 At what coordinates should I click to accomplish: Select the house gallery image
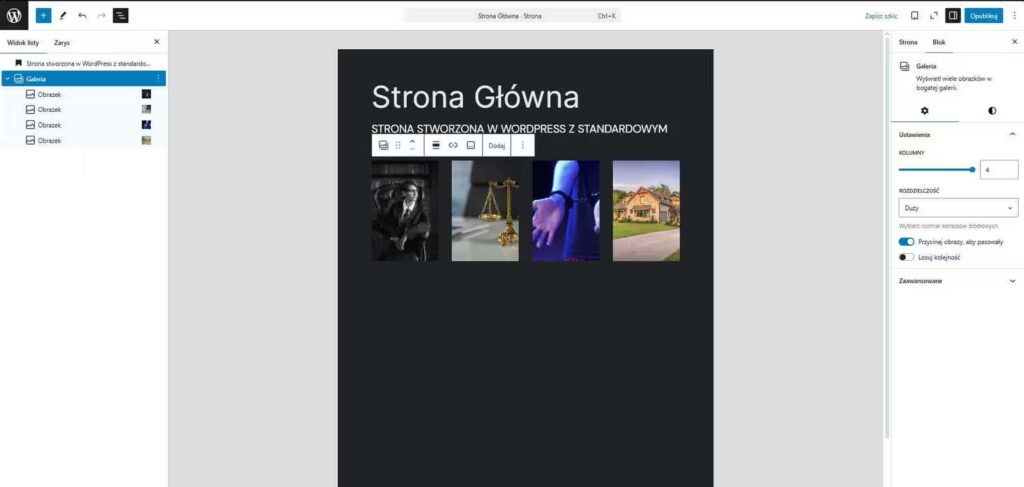pyautogui.click(x=646, y=211)
